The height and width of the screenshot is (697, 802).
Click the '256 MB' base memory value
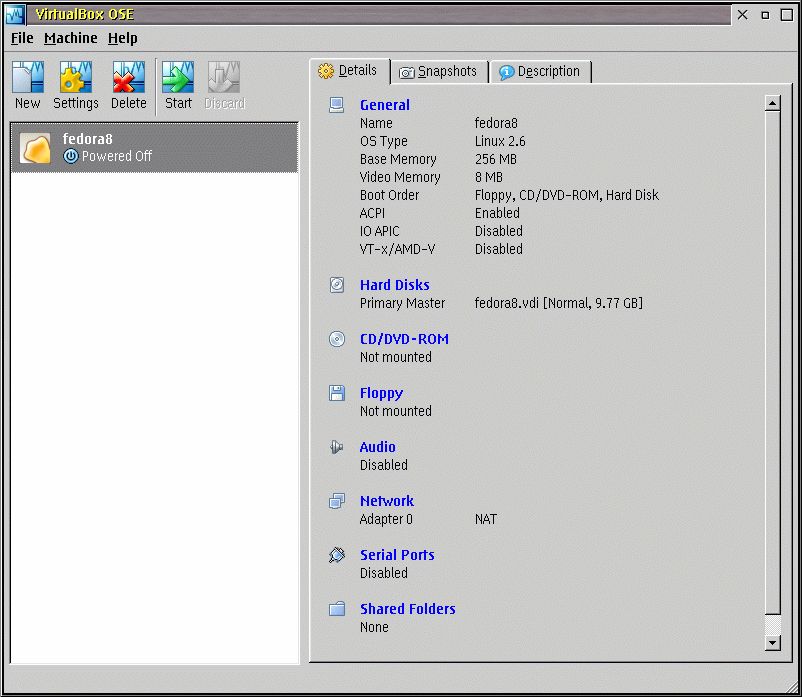[496, 159]
